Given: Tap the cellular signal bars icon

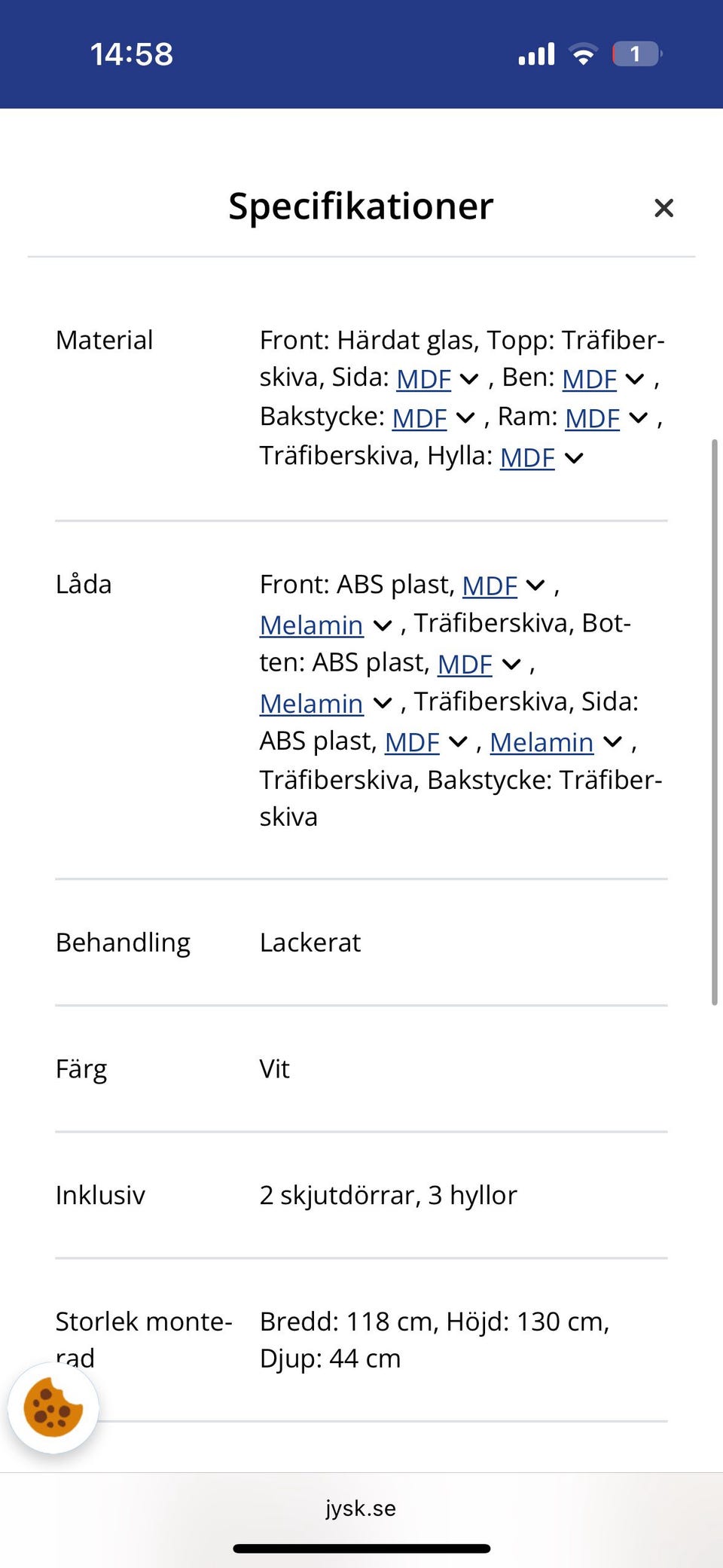Looking at the screenshot, I should coord(536,54).
